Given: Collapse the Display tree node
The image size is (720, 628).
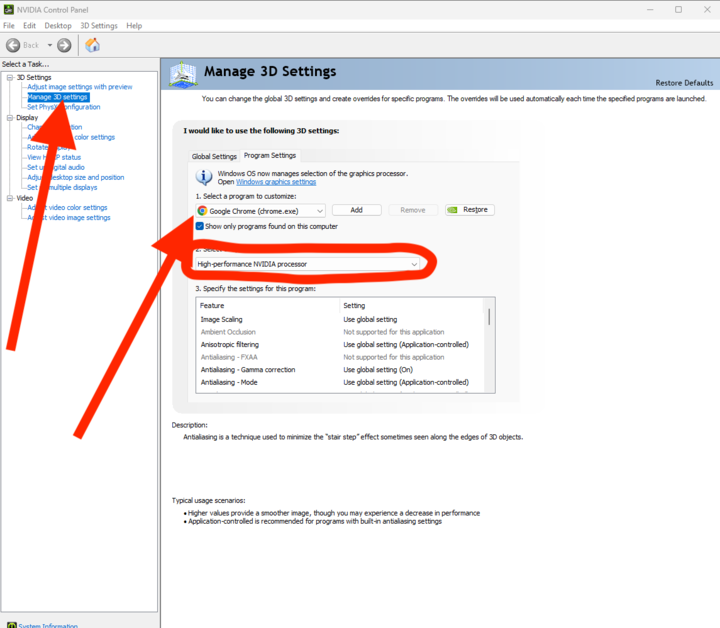Looking at the screenshot, I should [x=10, y=118].
